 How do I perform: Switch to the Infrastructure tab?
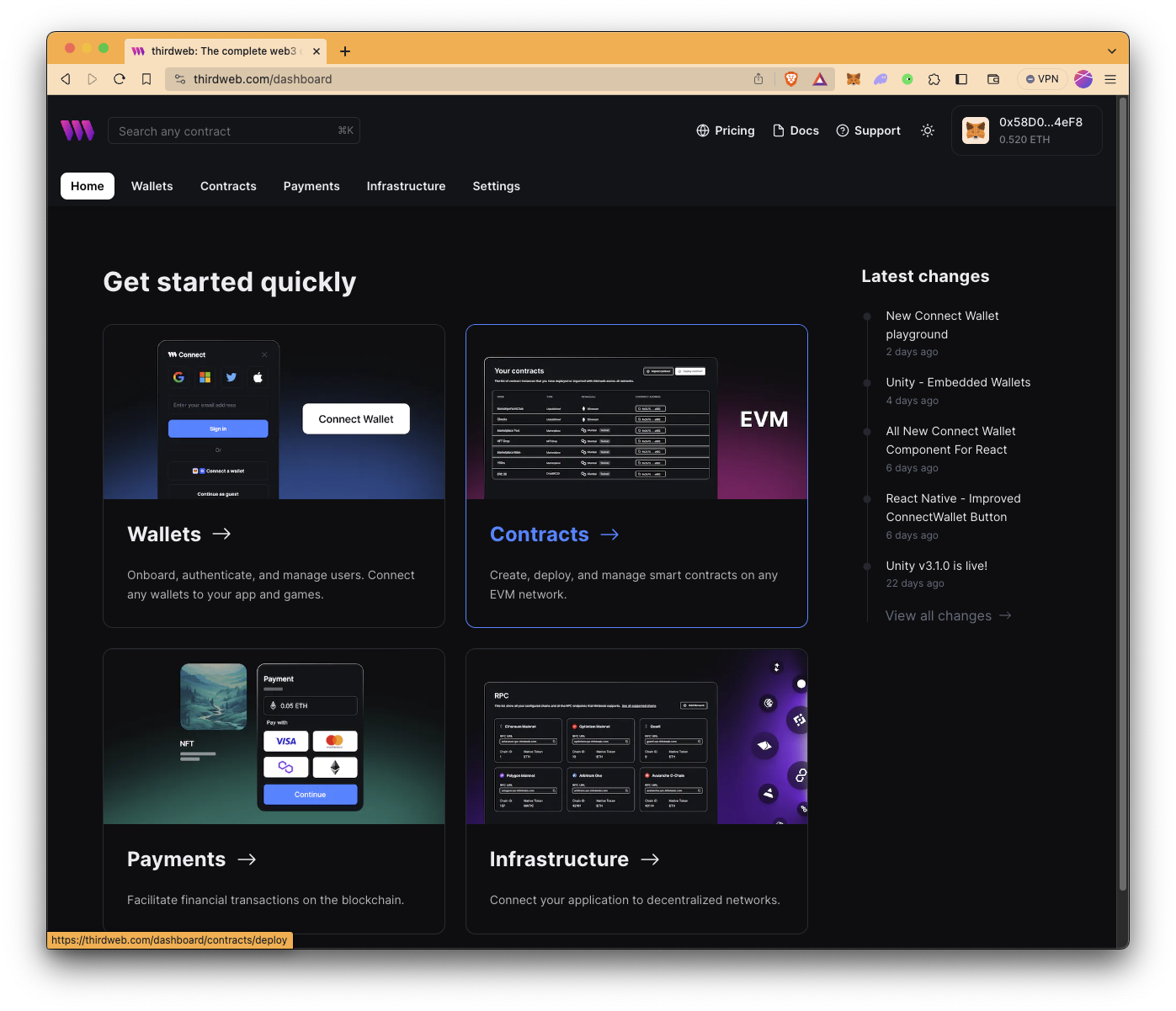(x=406, y=186)
